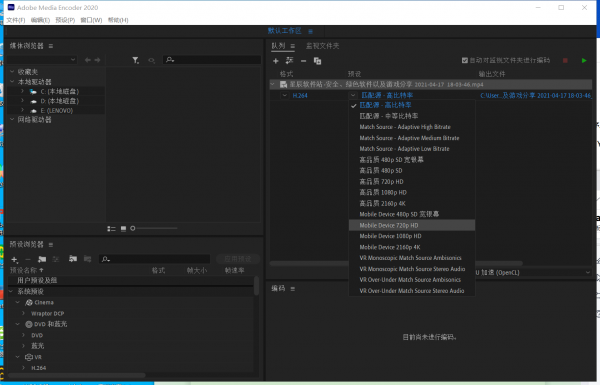Start the queue with the green play button
The image size is (600, 385).
pos(584,60)
